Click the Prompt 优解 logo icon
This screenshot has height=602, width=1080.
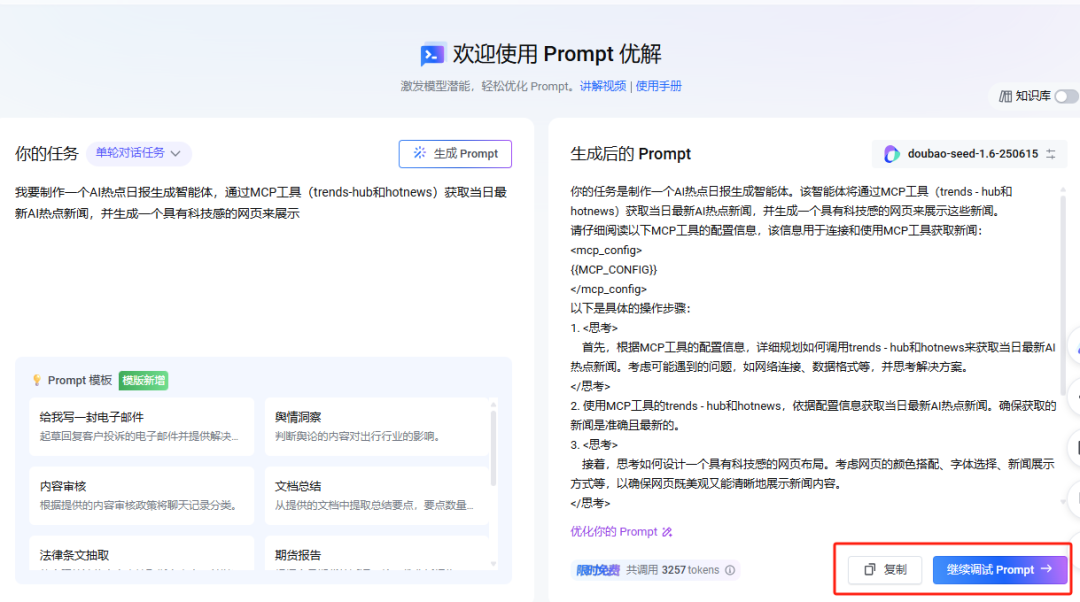(433, 54)
